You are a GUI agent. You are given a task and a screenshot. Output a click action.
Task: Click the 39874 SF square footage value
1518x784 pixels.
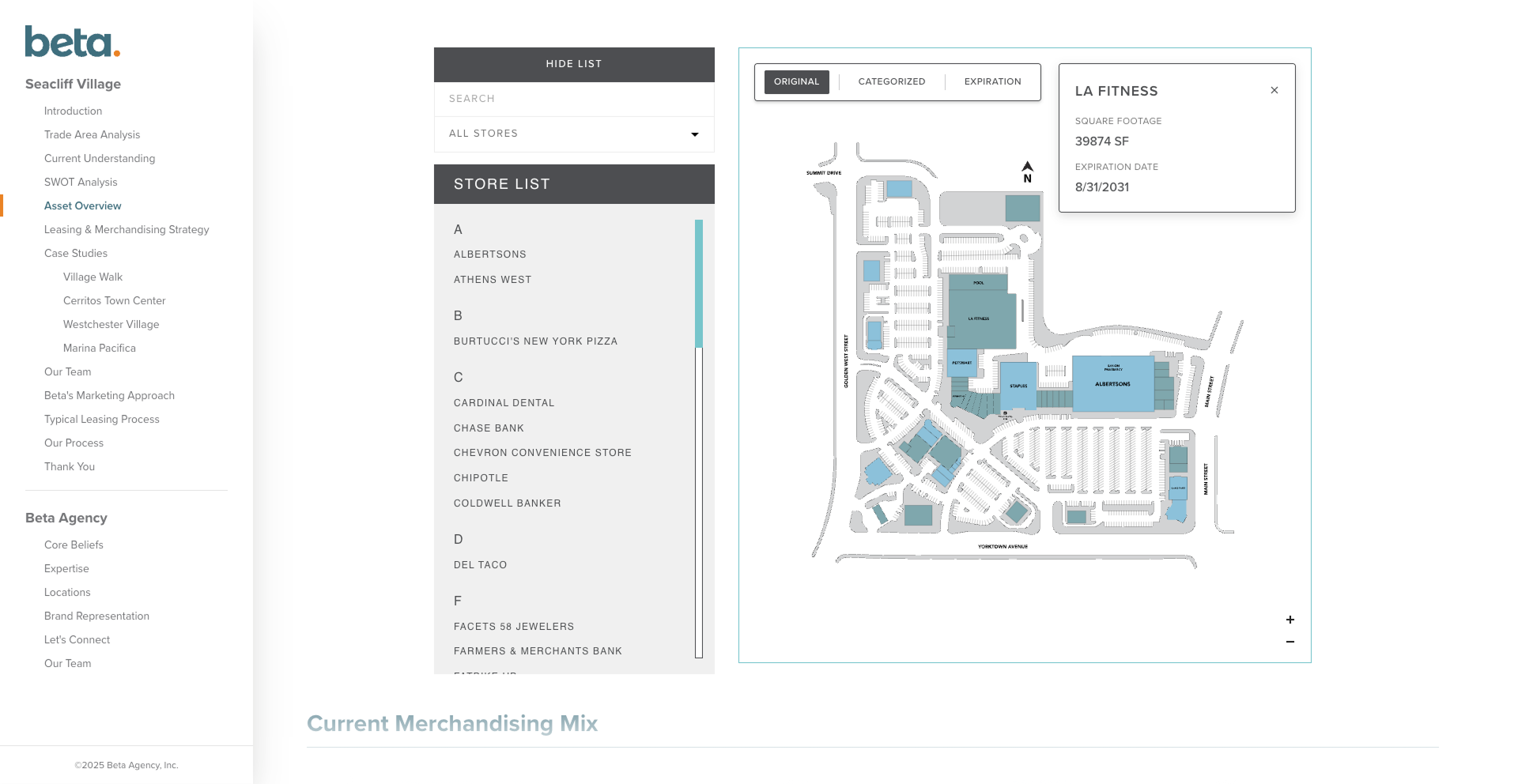point(1102,141)
